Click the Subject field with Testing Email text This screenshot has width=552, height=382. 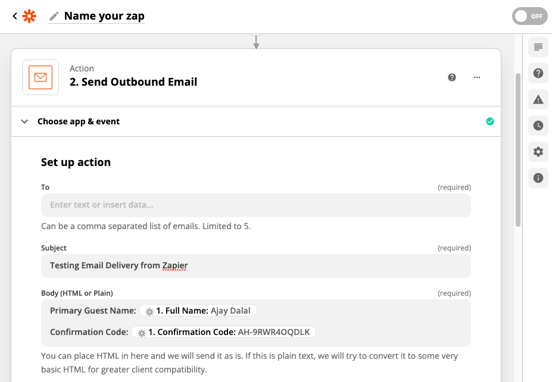[256, 265]
